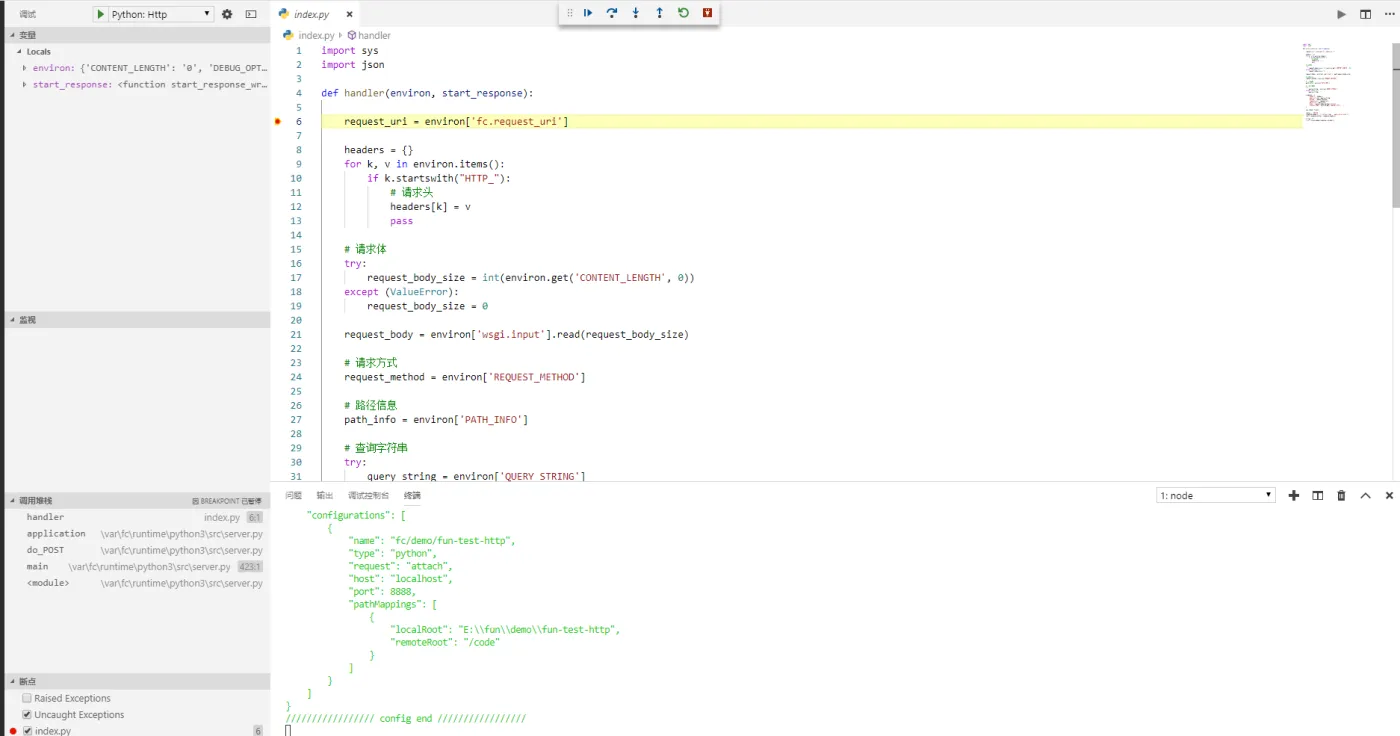This screenshot has width=1400, height=736.
Task: Start debugging with the green play button
Action: point(100,14)
